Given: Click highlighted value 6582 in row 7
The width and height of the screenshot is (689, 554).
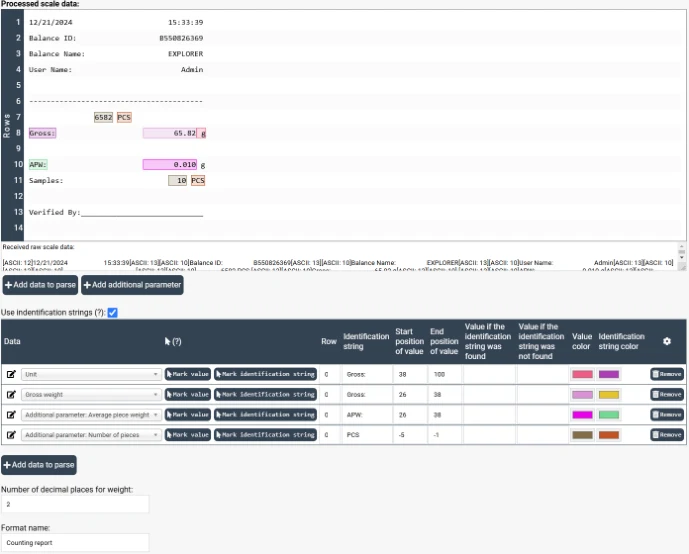Looking at the screenshot, I should [x=103, y=117].
